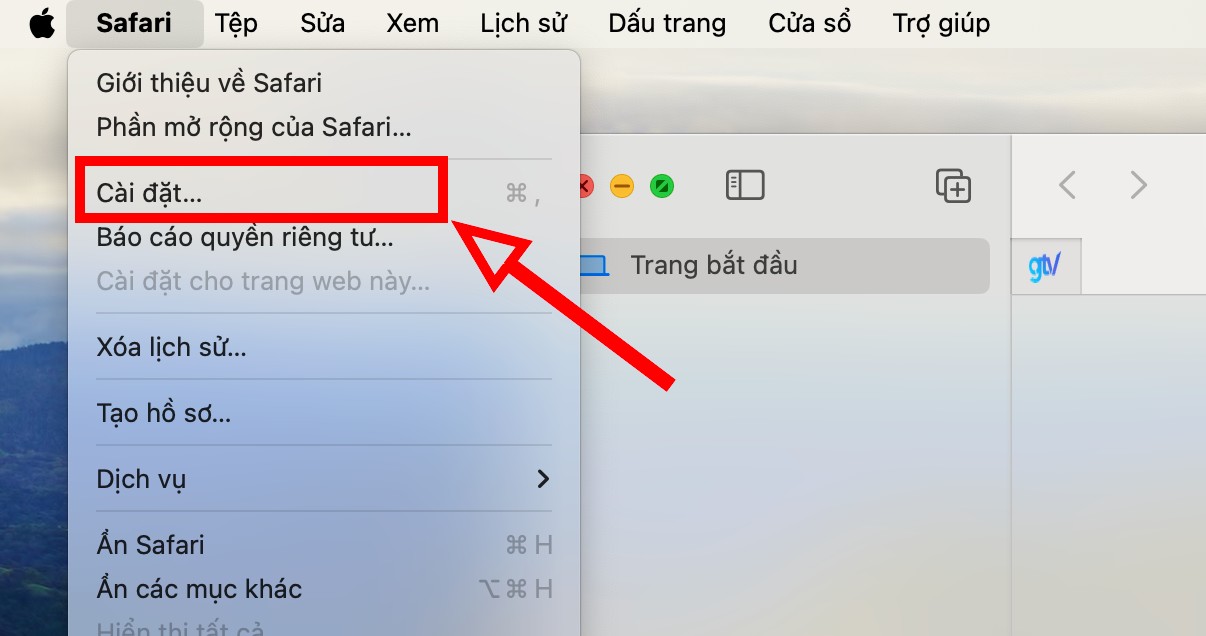Screen dimensions: 1206x636
Task: Go forward with the right chevron
Action: point(1138,185)
